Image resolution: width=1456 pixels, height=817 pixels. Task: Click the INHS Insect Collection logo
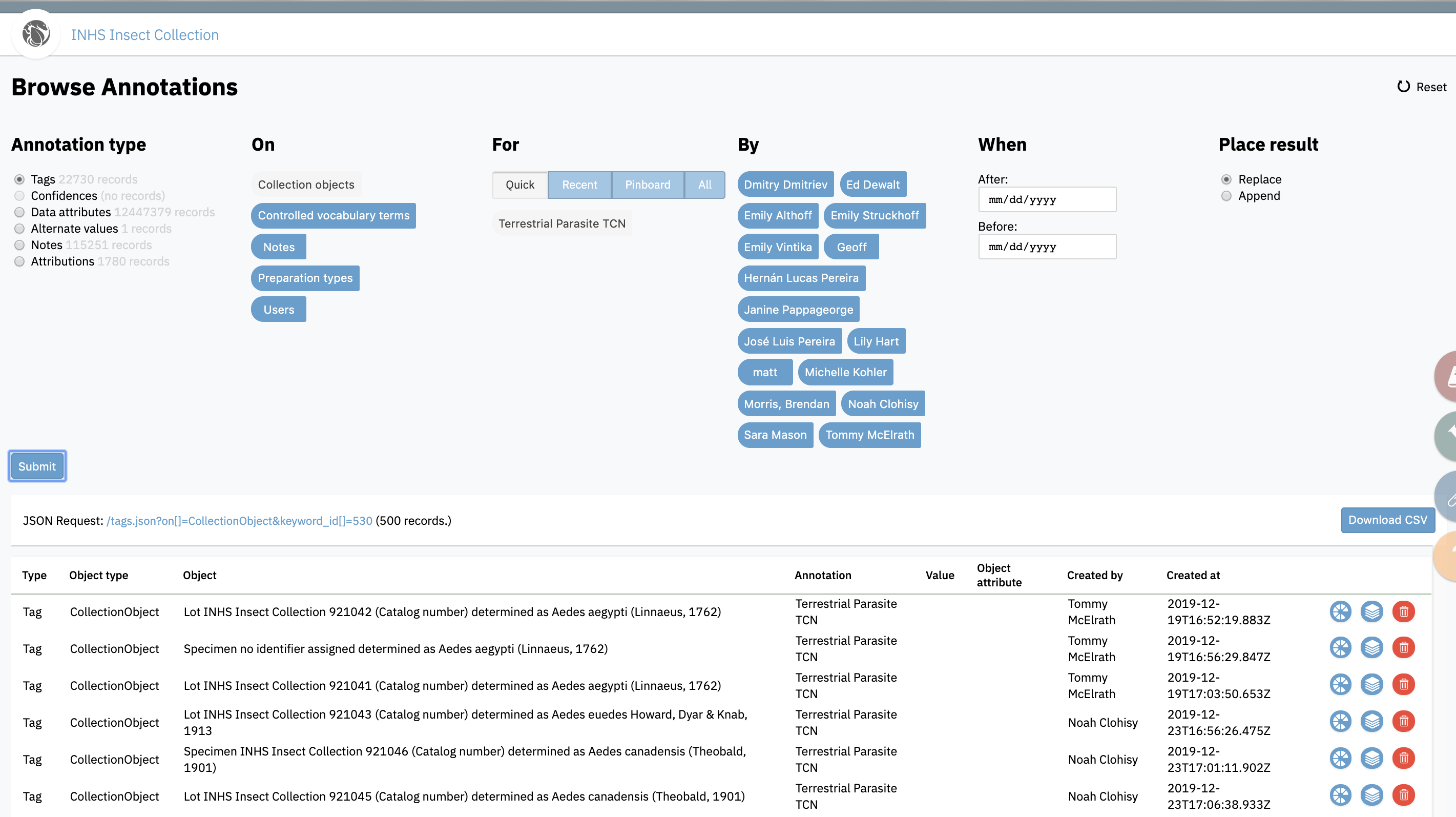coord(36,34)
